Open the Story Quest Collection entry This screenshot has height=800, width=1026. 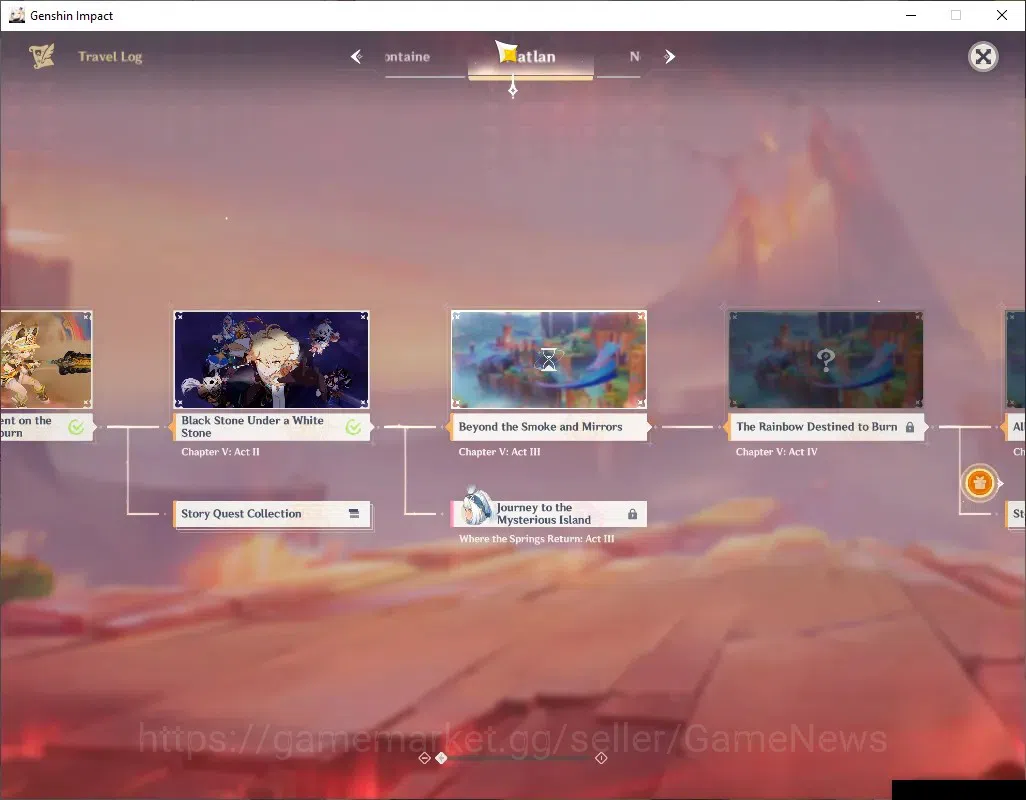click(272, 514)
